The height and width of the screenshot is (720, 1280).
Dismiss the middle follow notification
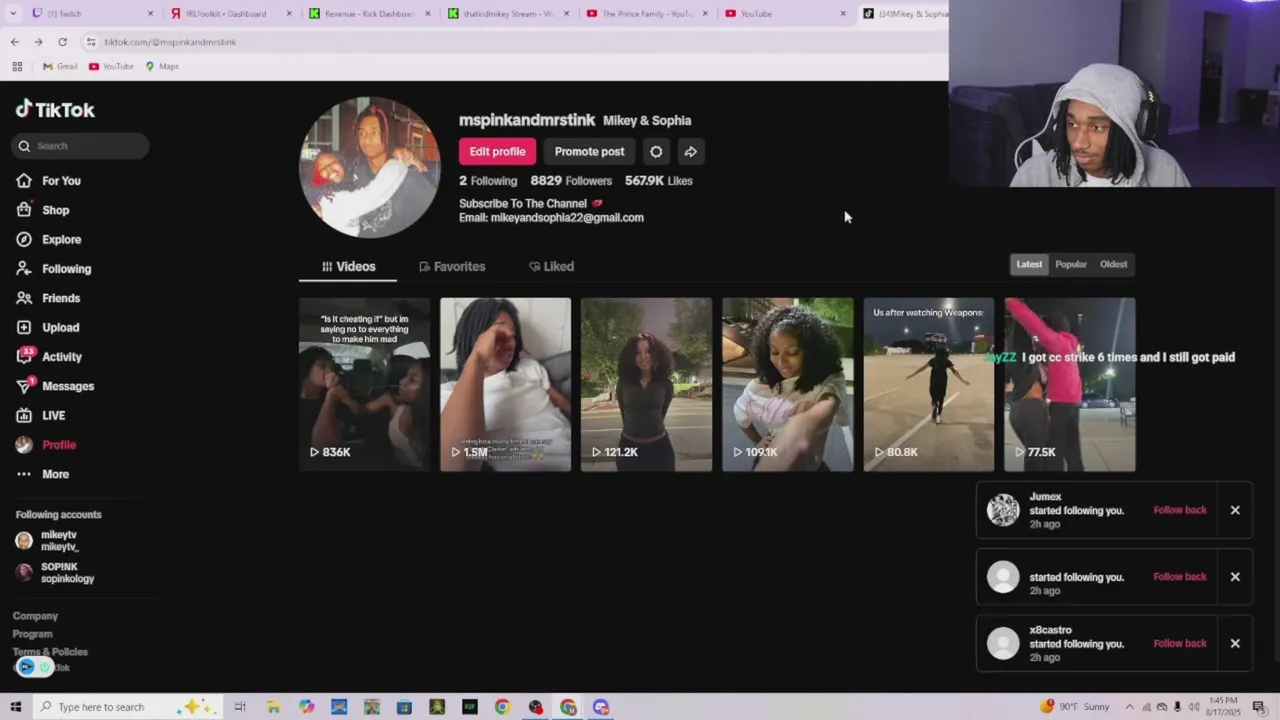pyautogui.click(x=1235, y=577)
